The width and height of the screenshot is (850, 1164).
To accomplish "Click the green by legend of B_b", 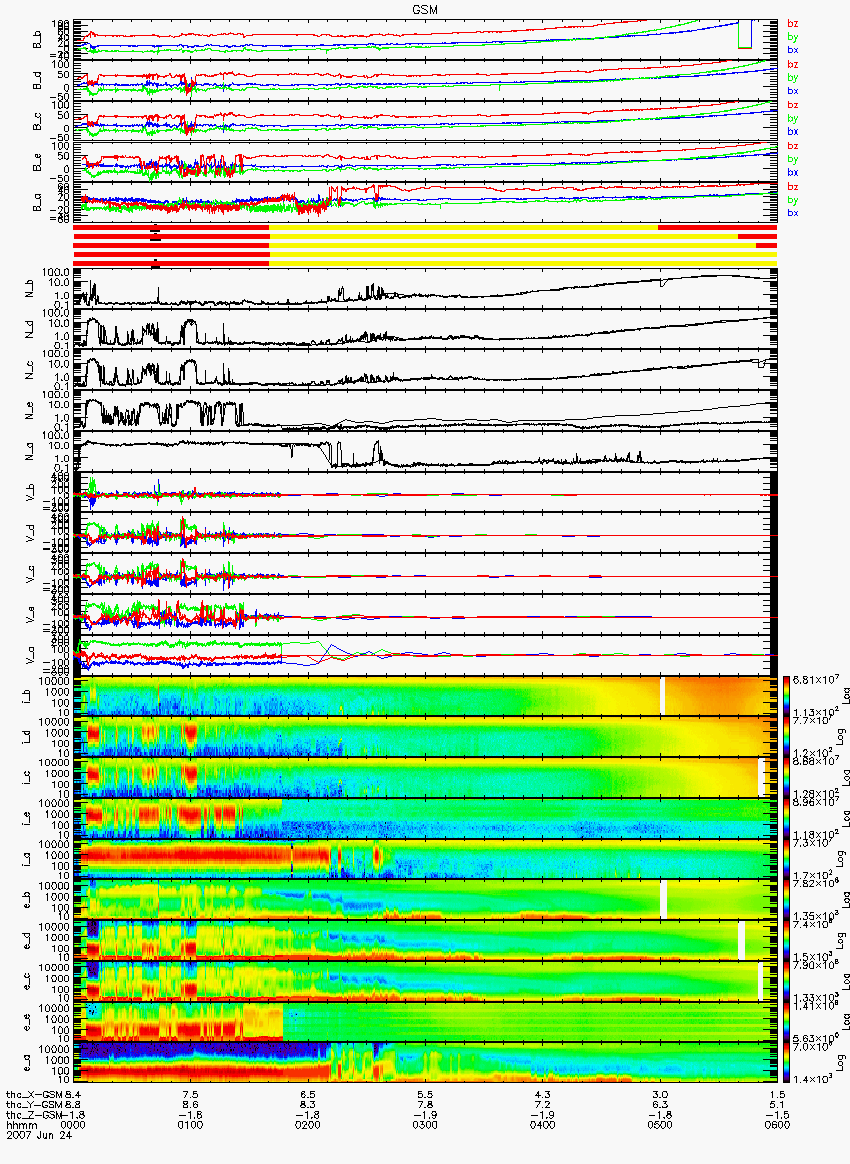I will point(792,36).
